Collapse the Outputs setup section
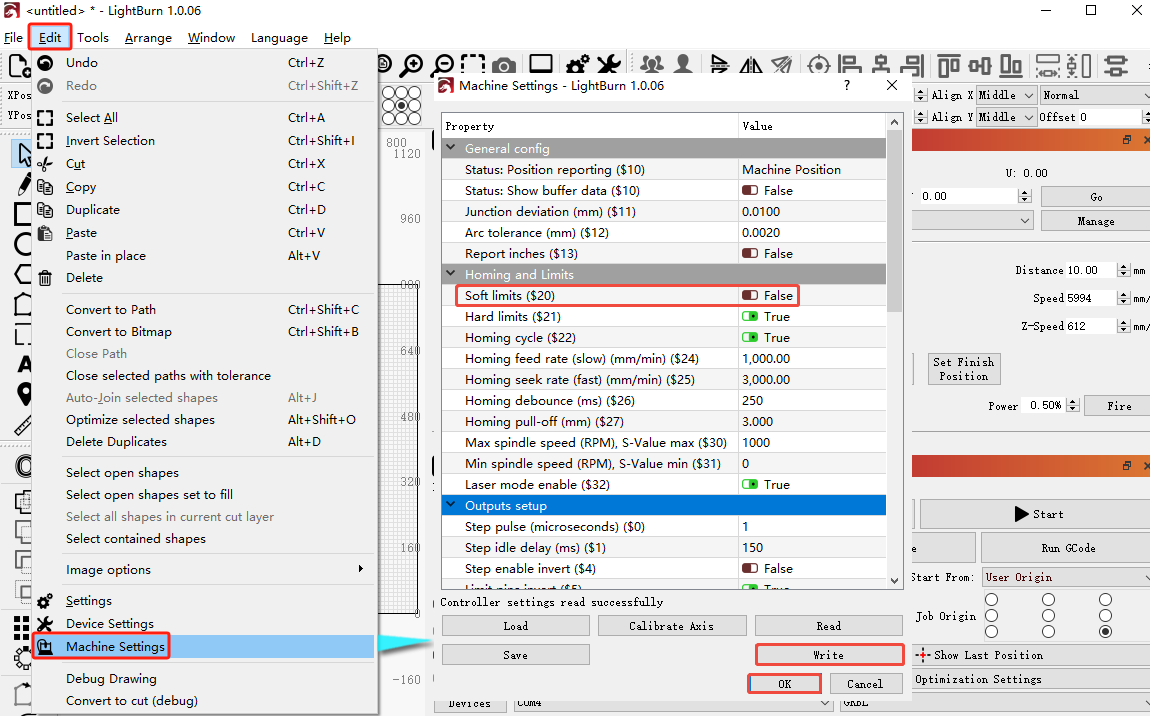1152x716 pixels. pyautogui.click(x=451, y=505)
